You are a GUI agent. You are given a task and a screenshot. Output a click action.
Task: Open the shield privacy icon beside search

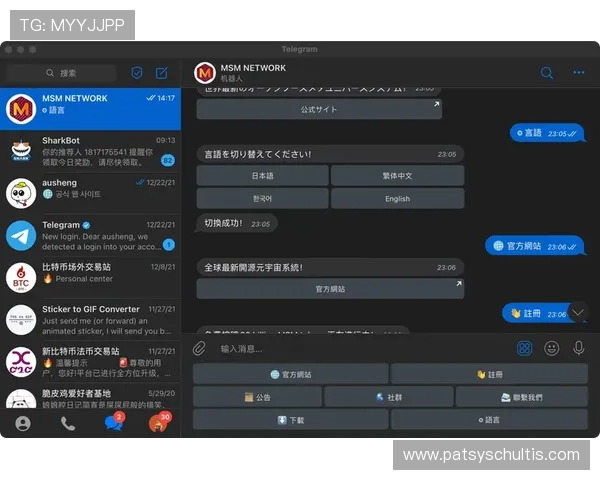point(137,73)
